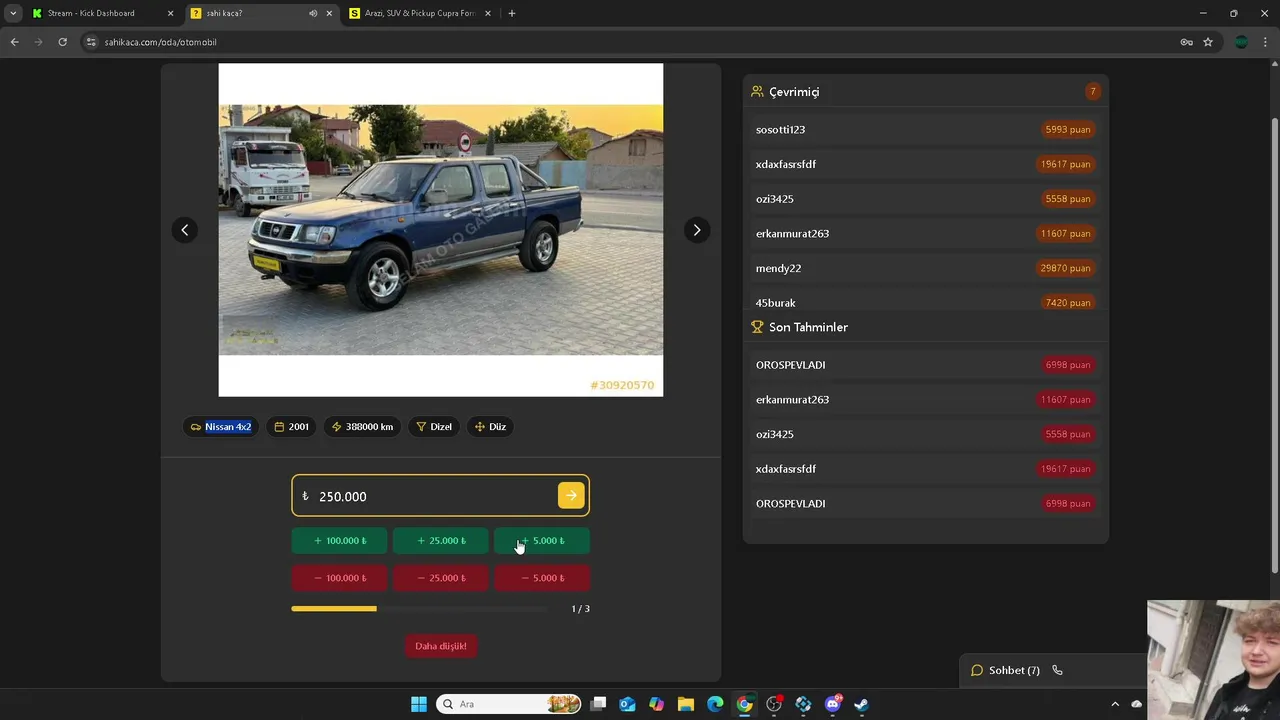The width and height of the screenshot is (1280, 720).
Task: Go back in browser history
Action: click(14, 42)
